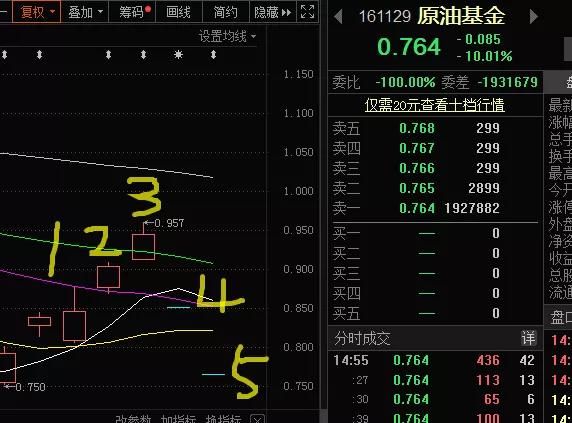Click 隐藏 to hide side panel
This screenshot has height=423, width=572.
pos(273,12)
